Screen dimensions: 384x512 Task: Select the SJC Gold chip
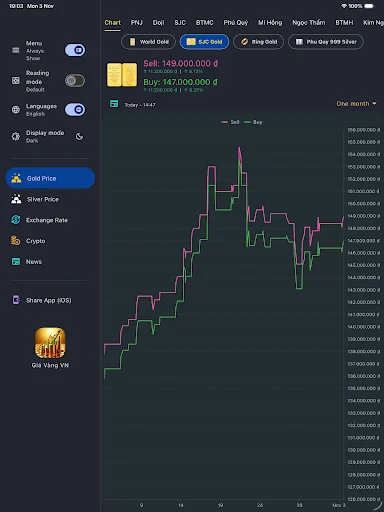[x=204, y=42]
